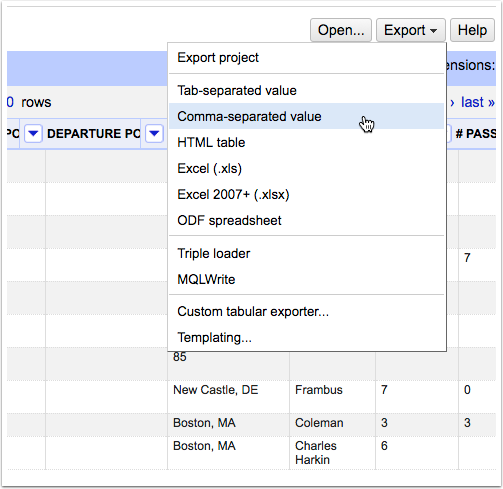Select Tab-separated value export option

tap(306, 90)
